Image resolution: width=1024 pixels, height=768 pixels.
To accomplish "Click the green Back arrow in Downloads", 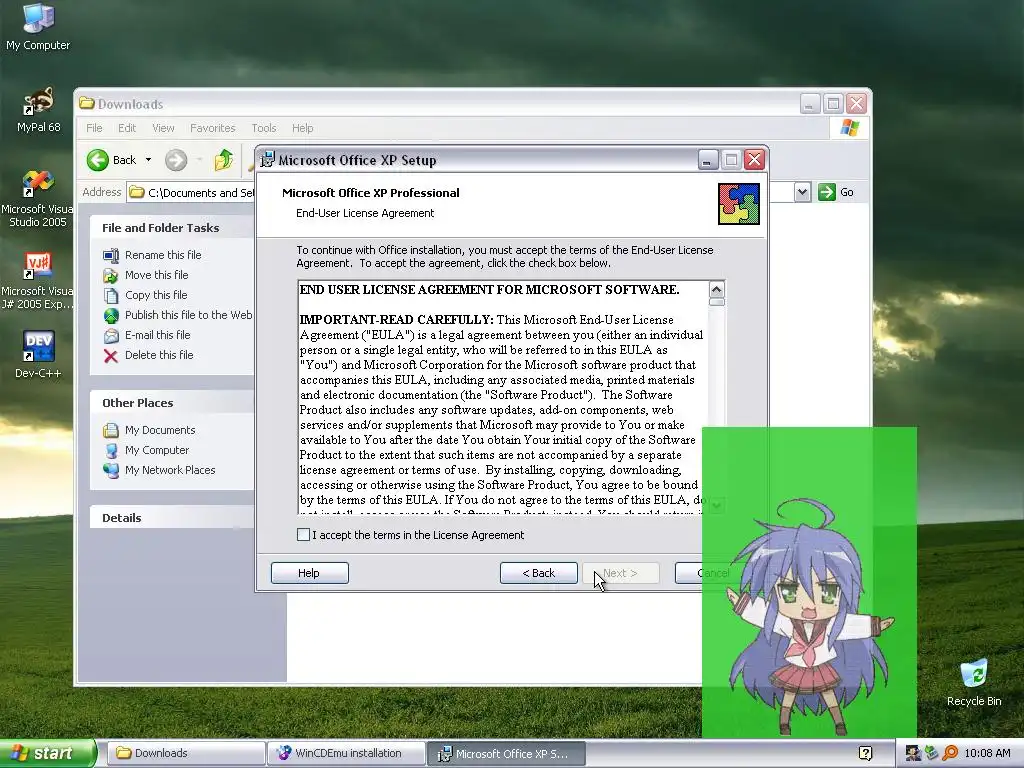I will point(98,160).
